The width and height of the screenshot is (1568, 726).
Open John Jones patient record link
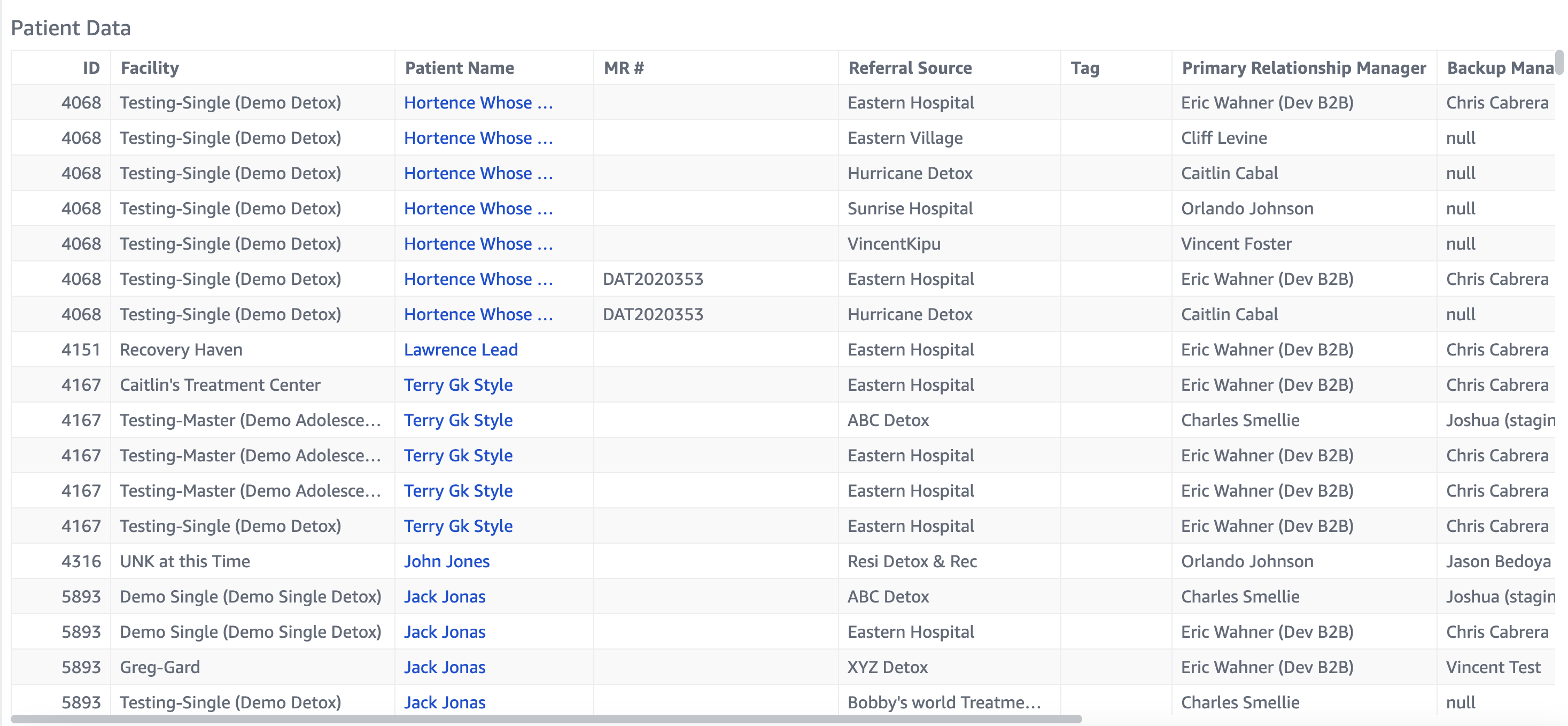447,561
